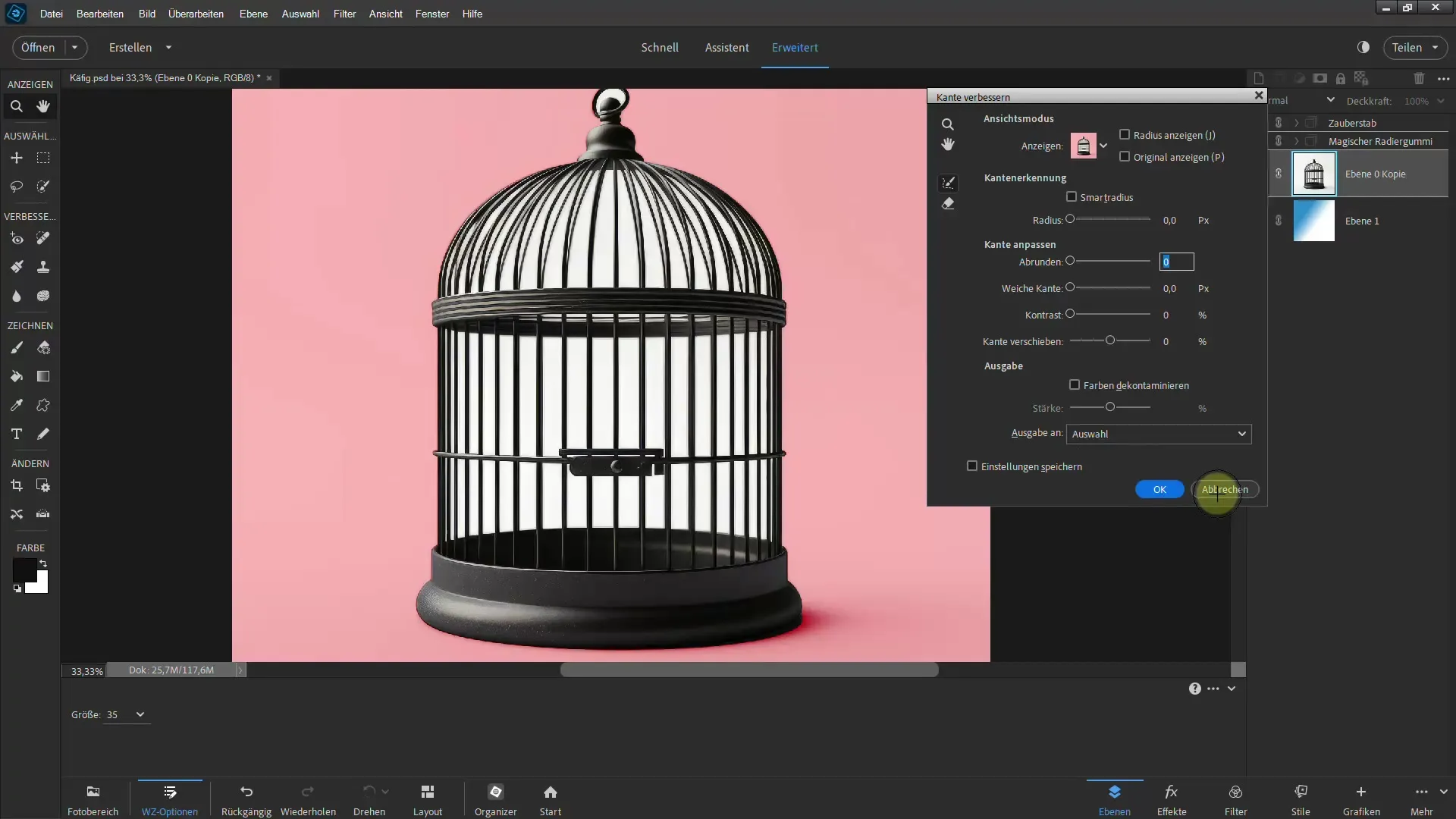Toggle visibility of Zauberstab layer group

tap(1279, 123)
